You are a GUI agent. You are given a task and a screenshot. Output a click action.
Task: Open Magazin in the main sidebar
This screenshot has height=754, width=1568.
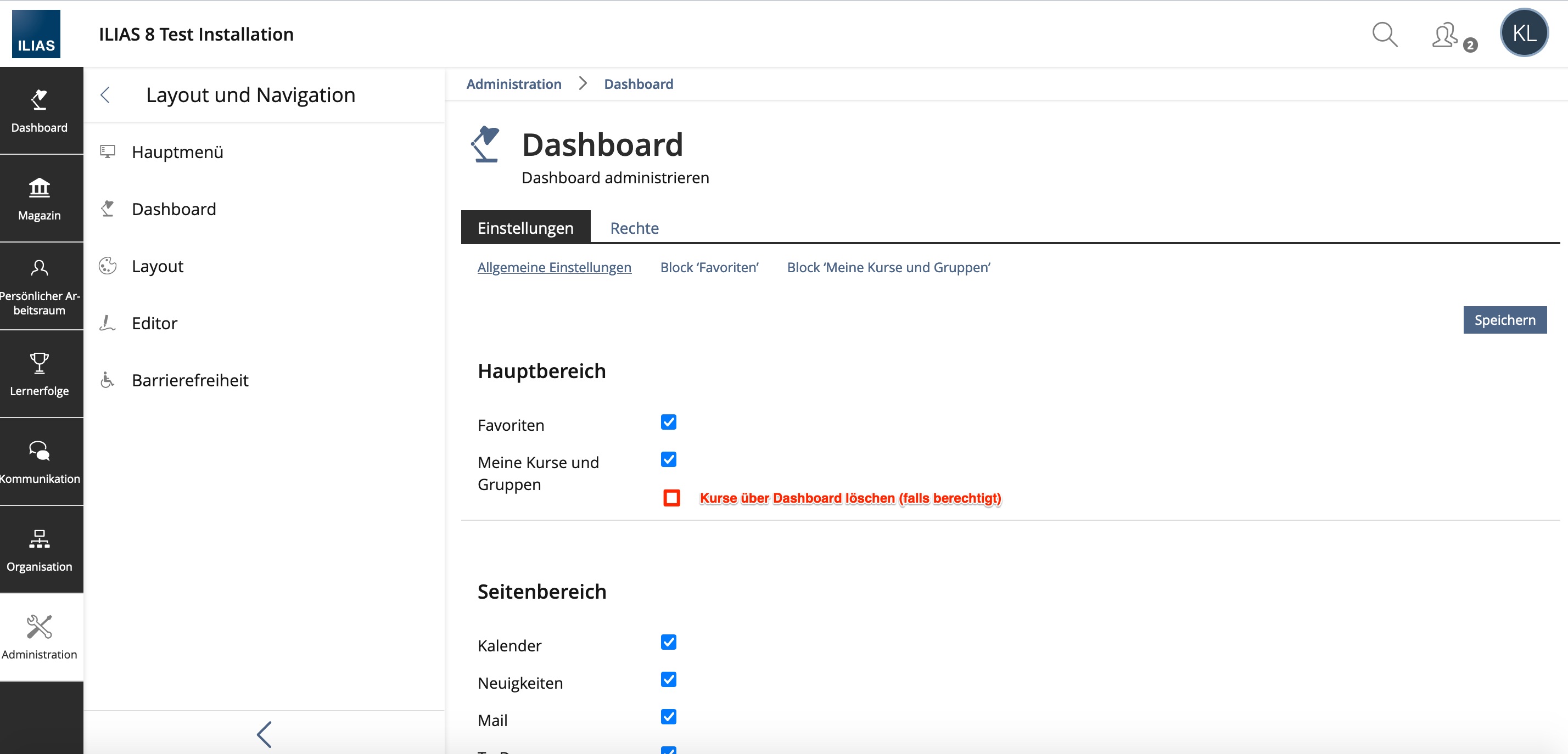click(40, 199)
